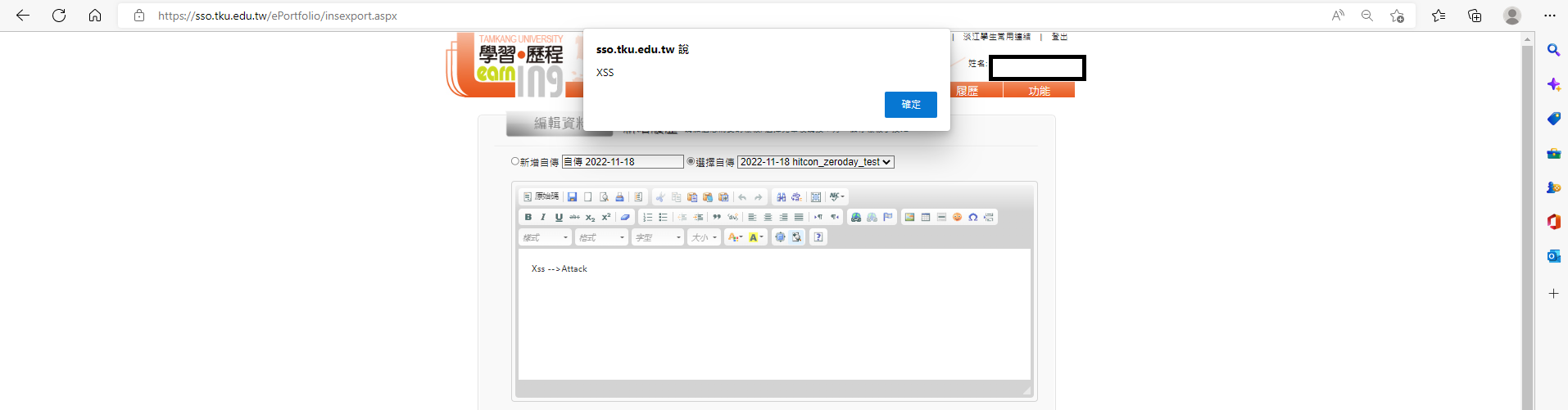The height and width of the screenshot is (410, 1568).
Task: Open the 2022-11-18 hitcon_zeroday_test dropdown
Action: tap(816, 162)
